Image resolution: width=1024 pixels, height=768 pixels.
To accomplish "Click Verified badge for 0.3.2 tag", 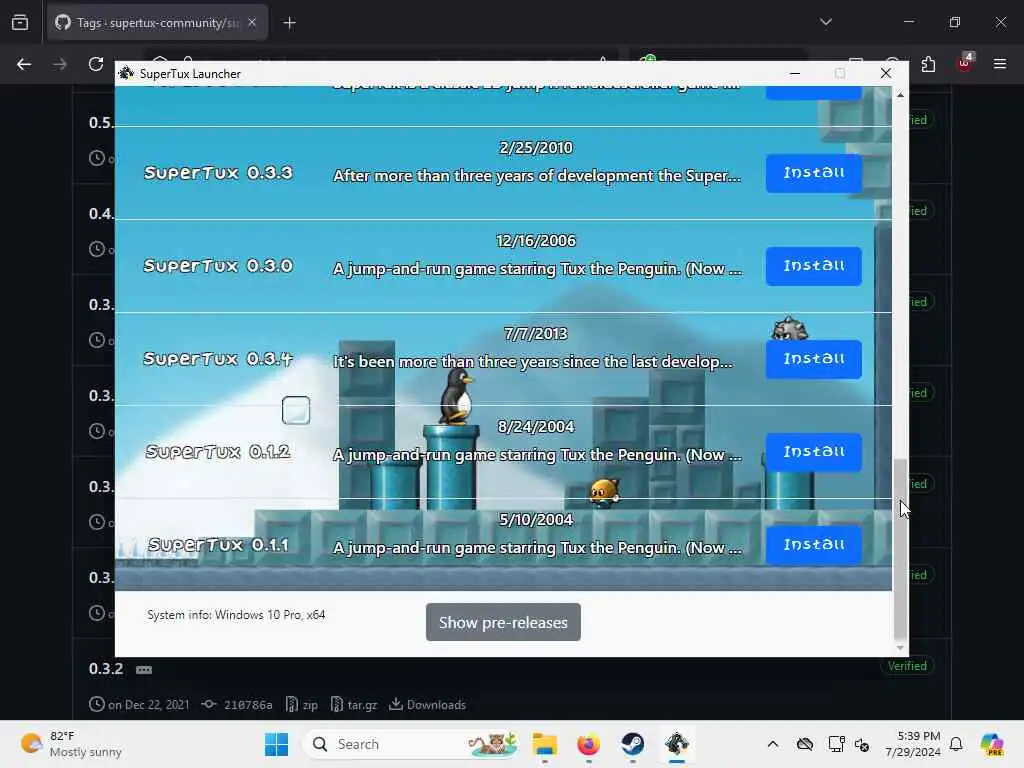I will coord(907,666).
